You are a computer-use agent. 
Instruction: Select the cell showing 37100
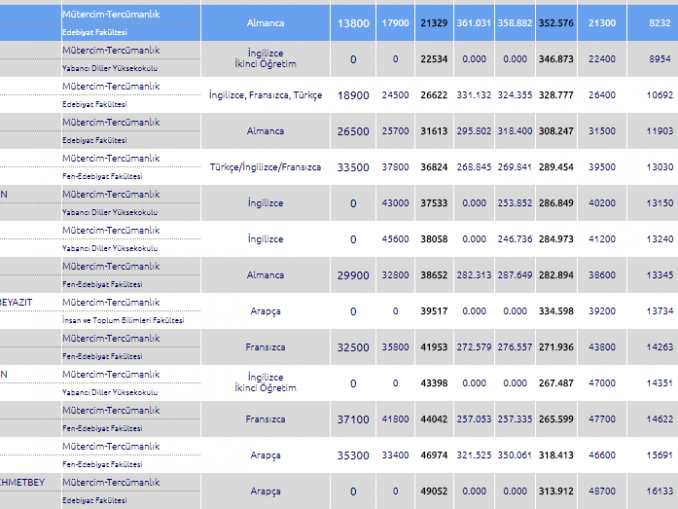pos(353,419)
